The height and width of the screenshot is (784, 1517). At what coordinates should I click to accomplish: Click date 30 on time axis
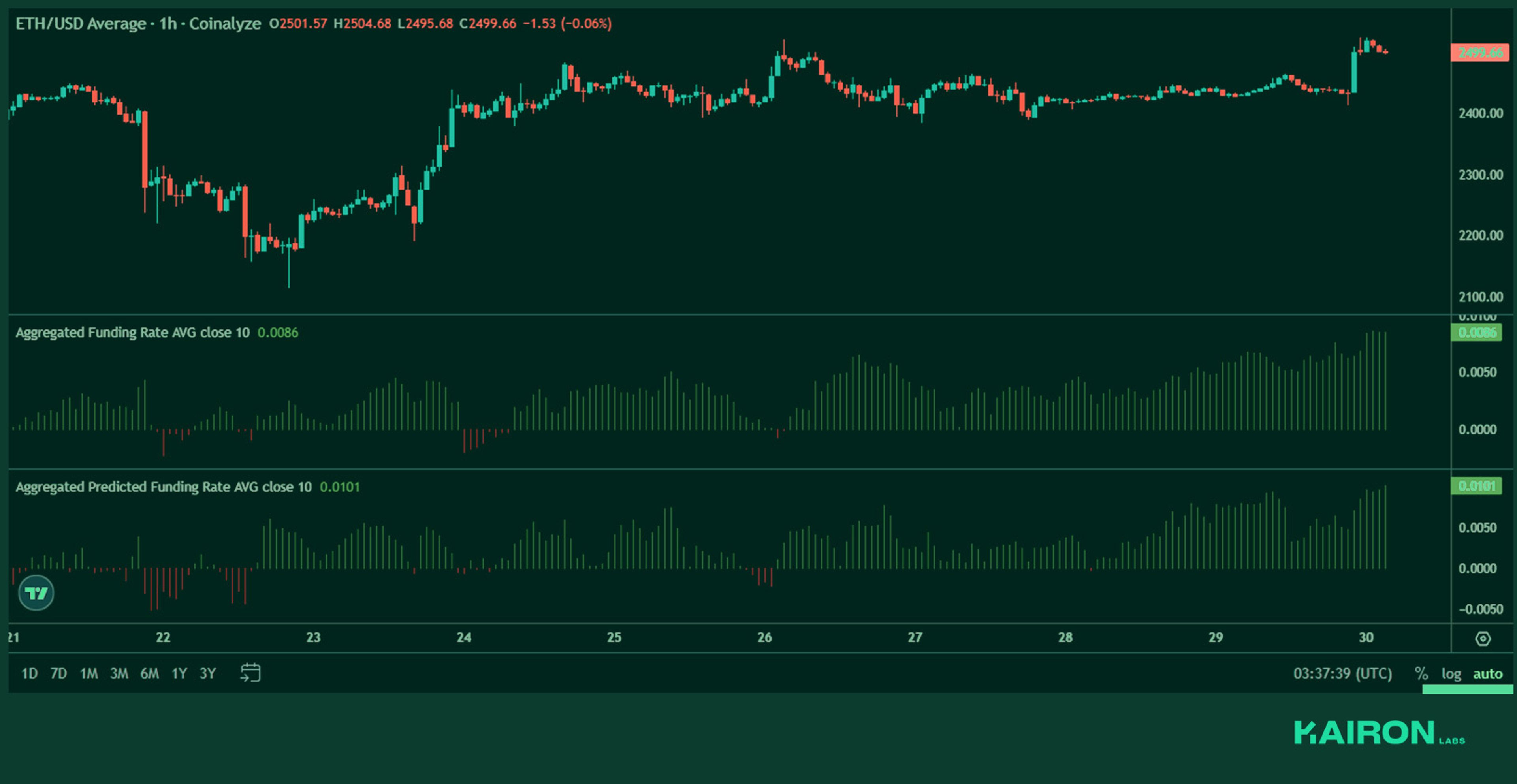point(1366,637)
